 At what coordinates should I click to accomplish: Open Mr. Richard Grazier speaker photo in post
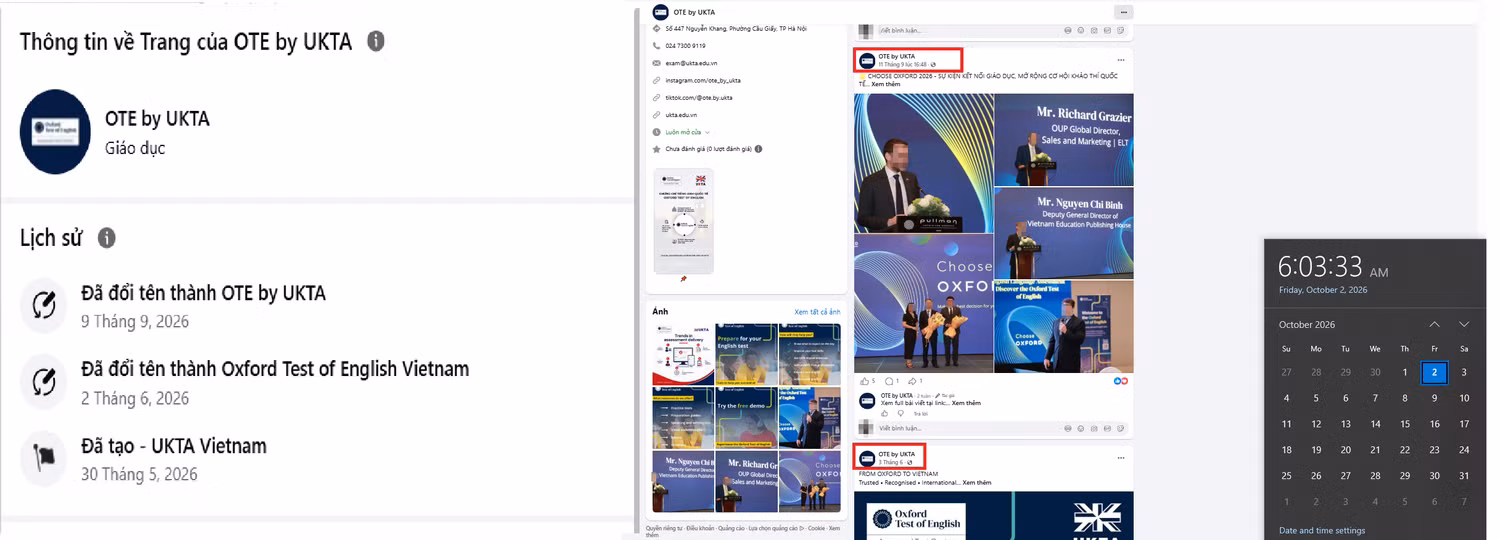[1064, 139]
